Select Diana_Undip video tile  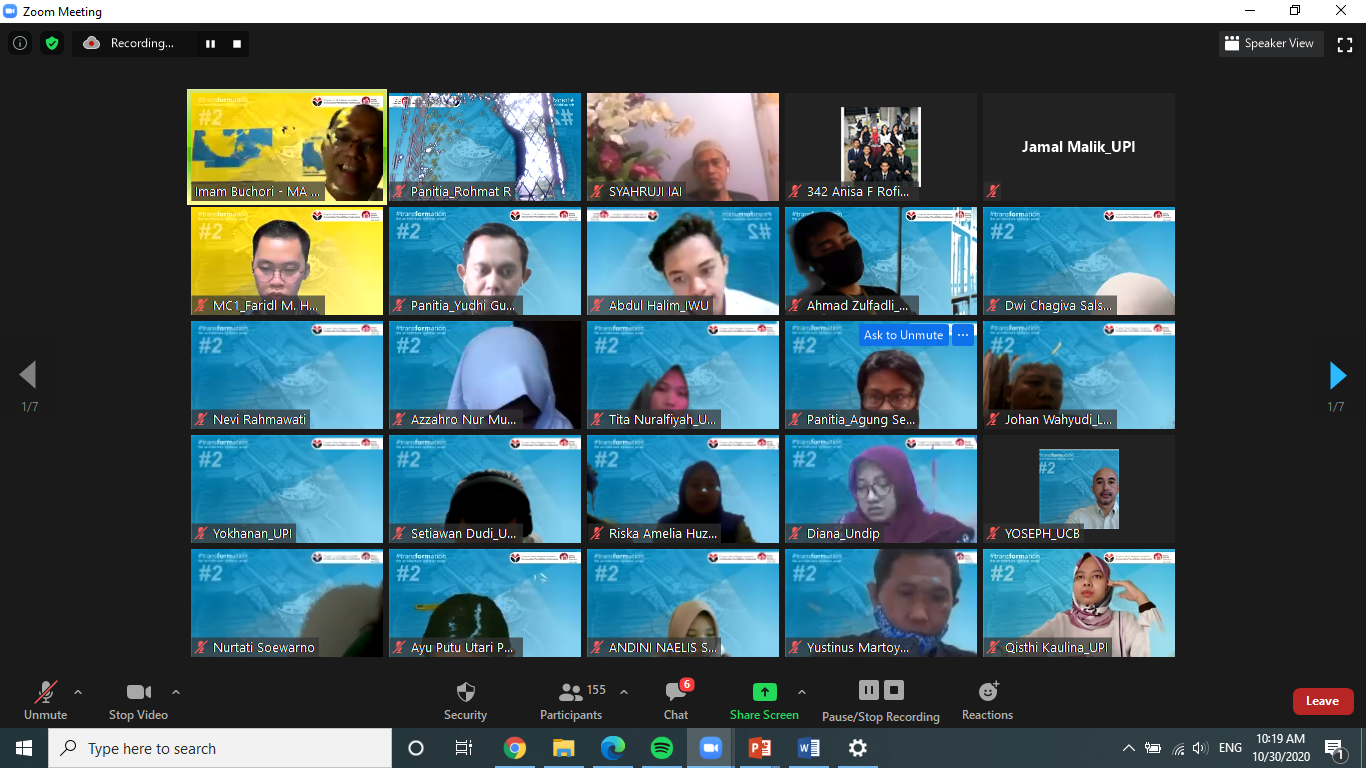(881, 489)
